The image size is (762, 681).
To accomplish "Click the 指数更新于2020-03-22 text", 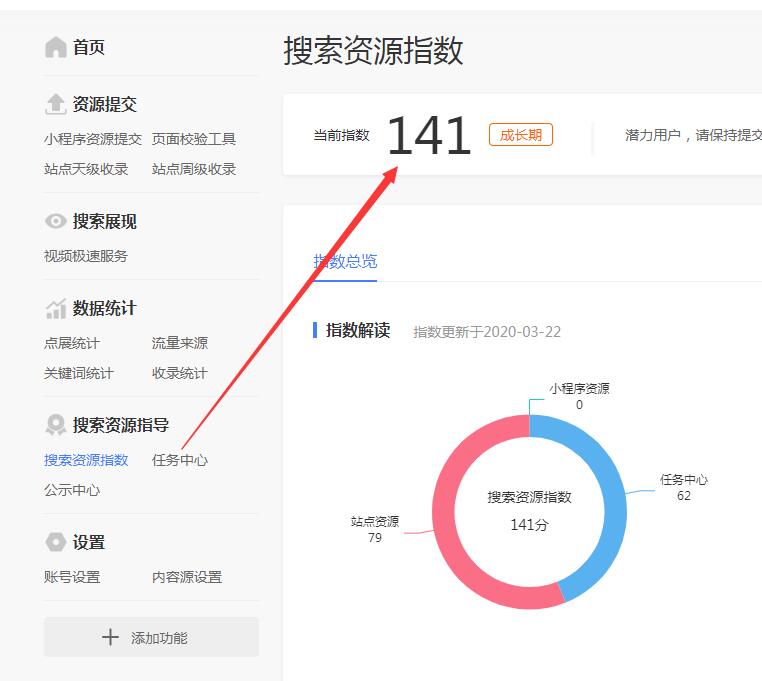I will point(487,332).
